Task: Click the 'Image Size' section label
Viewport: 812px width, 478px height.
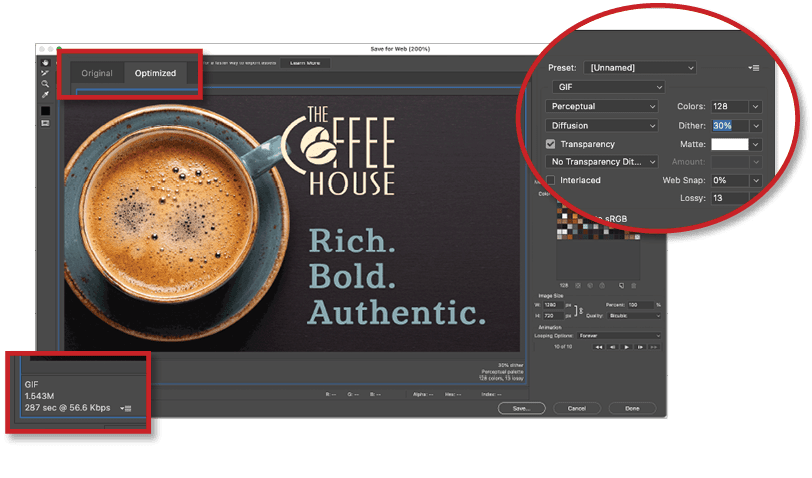Action: click(551, 296)
